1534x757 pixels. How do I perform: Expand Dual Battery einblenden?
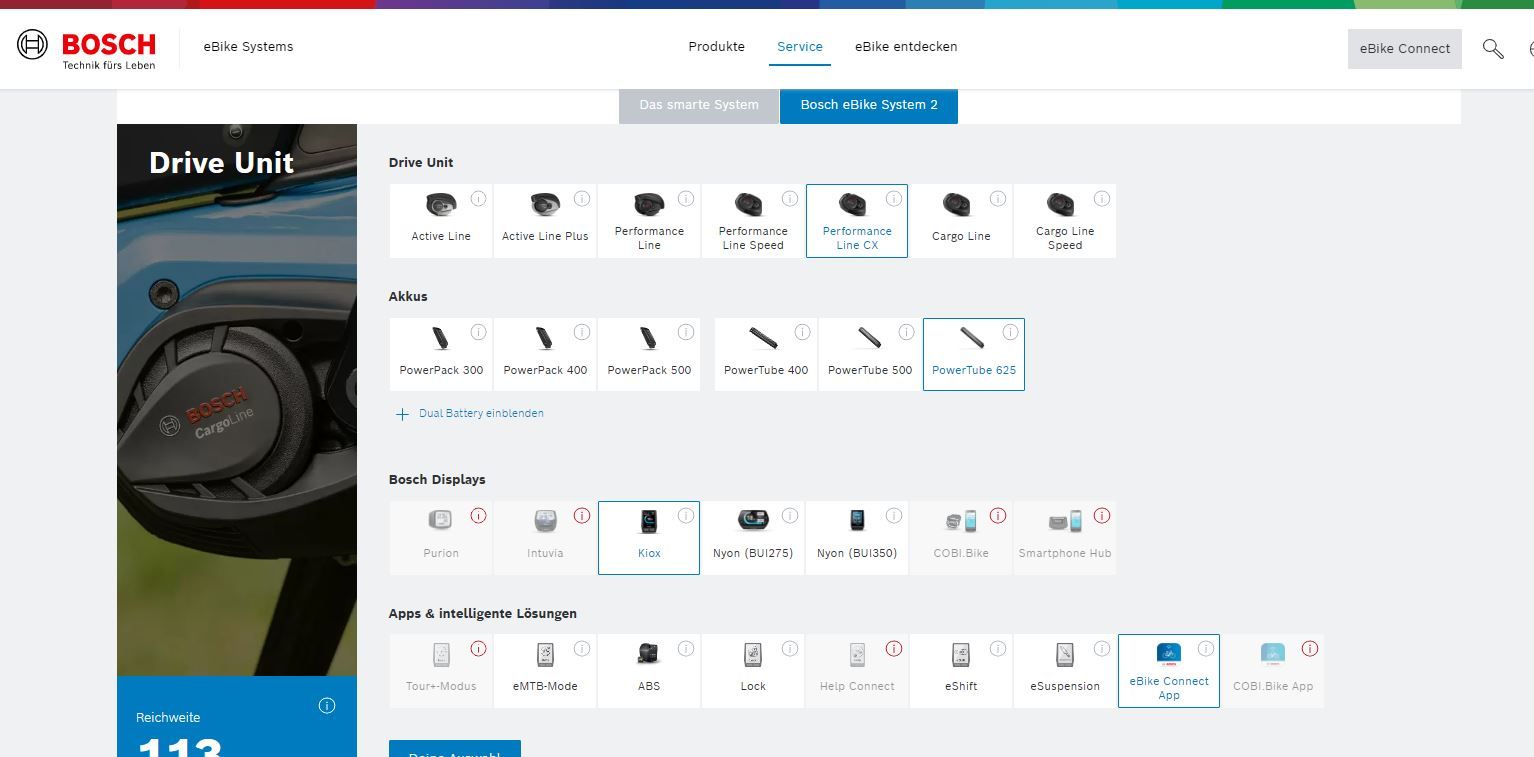pos(470,413)
